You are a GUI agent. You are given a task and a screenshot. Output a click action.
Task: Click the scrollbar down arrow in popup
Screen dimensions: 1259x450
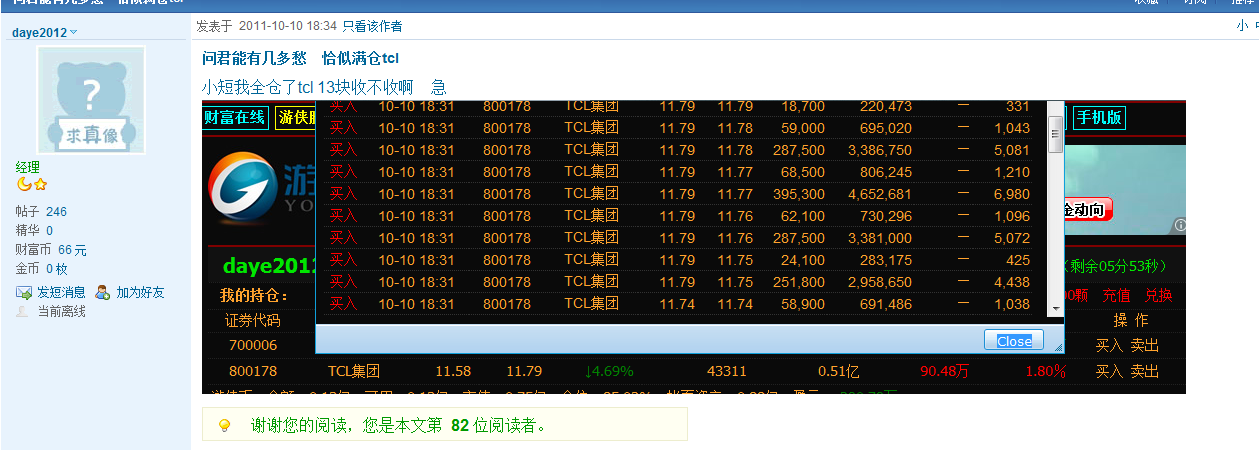coord(1054,309)
